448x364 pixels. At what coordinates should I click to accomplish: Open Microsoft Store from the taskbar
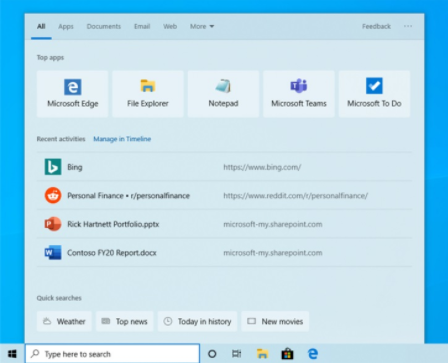[x=287, y=354]
